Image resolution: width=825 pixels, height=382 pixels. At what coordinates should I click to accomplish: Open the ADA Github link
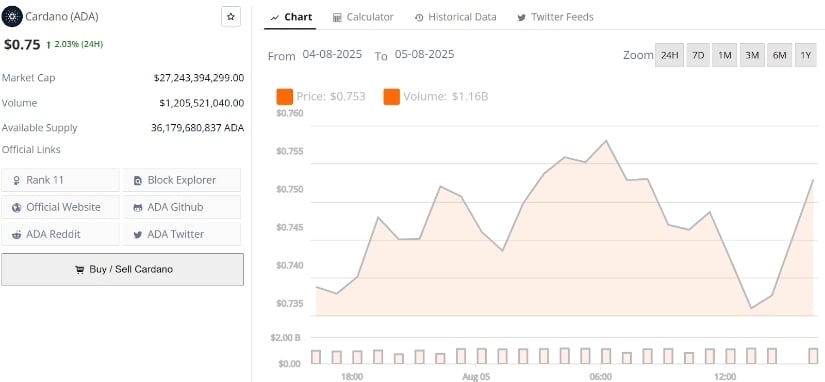(x=182, y=207)
